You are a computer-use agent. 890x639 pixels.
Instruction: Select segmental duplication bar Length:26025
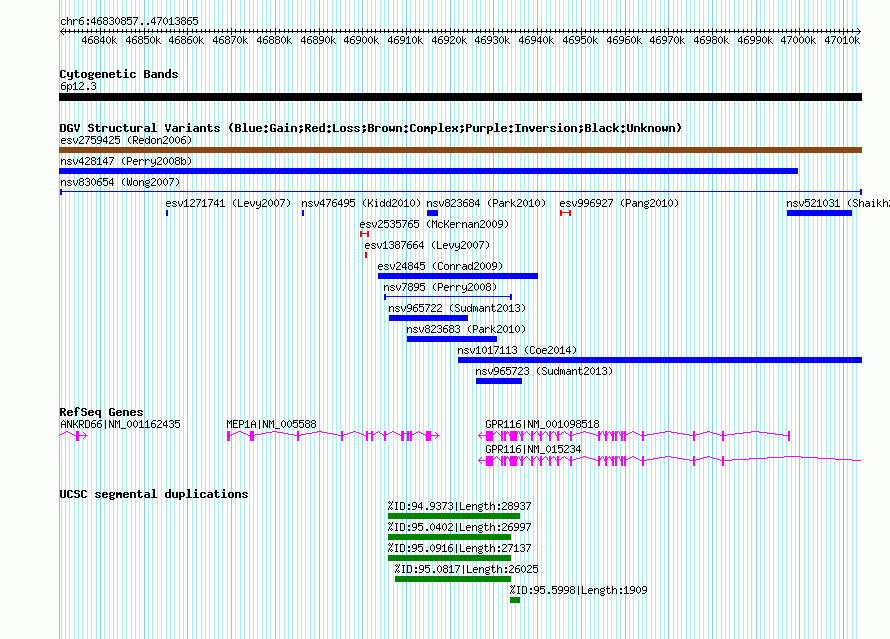pos(453,579)
